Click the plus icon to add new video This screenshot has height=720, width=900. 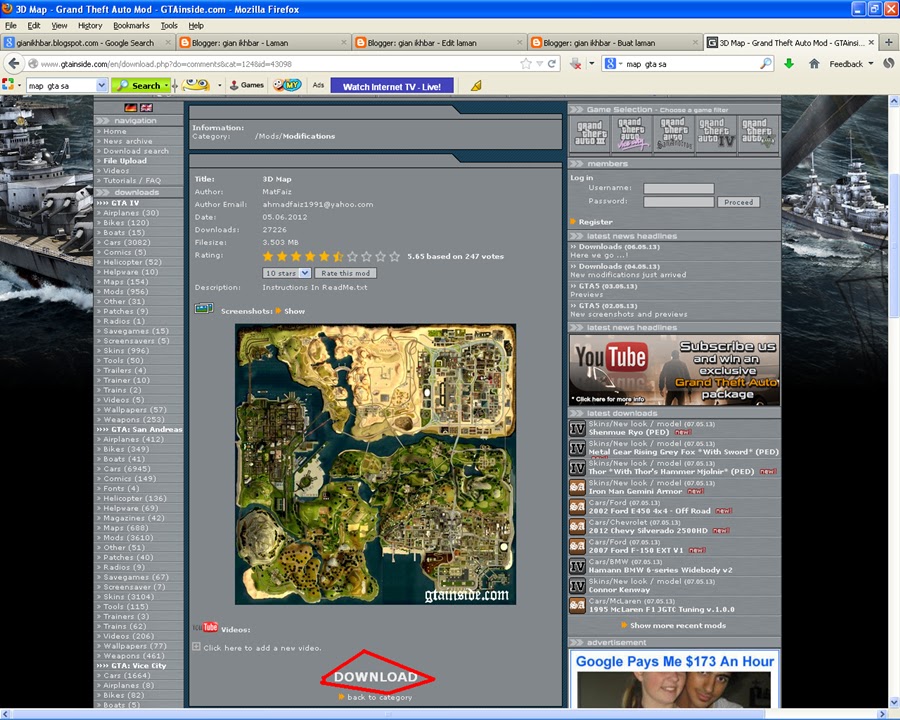[196, 647]
